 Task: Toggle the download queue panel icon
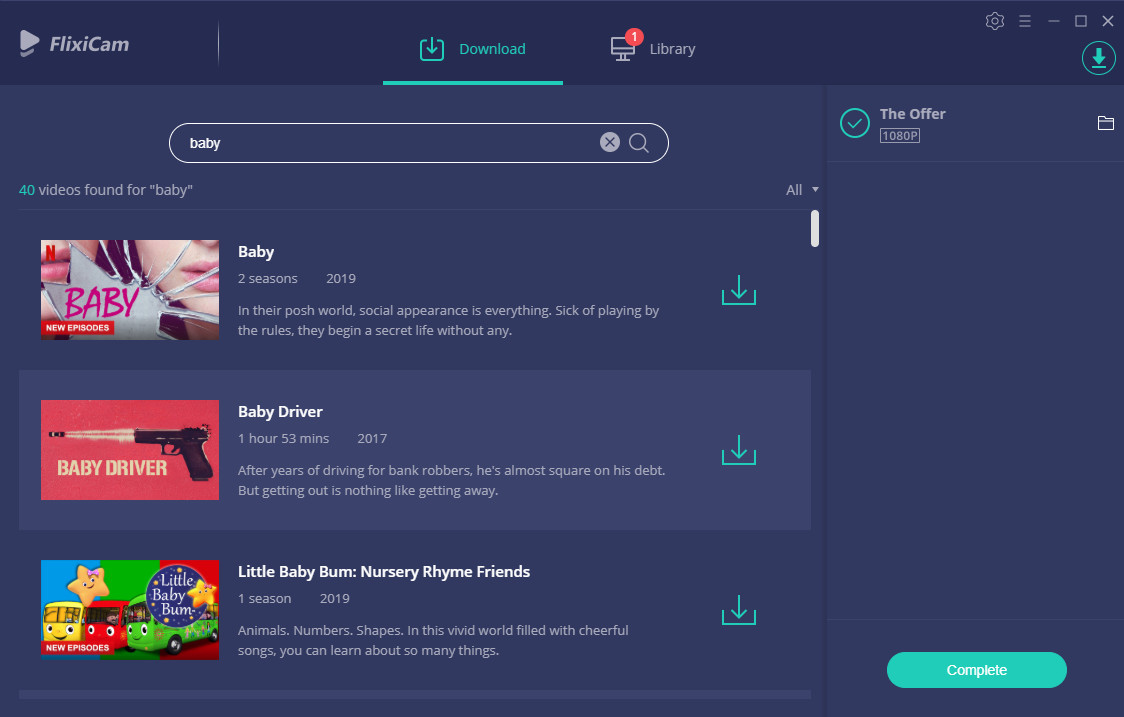pyautogui.click(x=1098, y=59)
